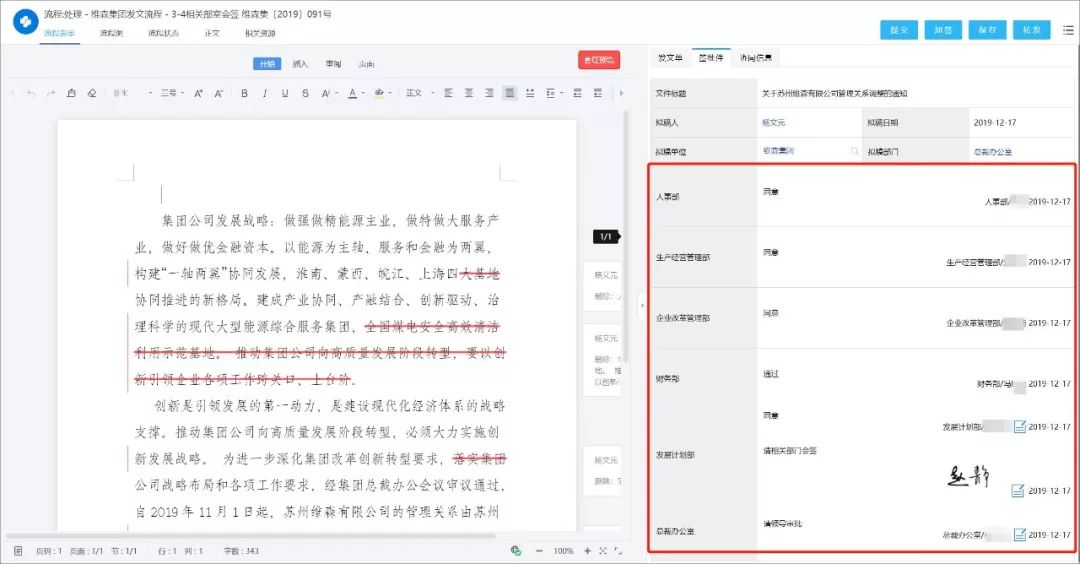Switch to the 审阅 ribbon tab
Image resolution: width=1080 pixels, height=564 pixels.
[333, 63]
